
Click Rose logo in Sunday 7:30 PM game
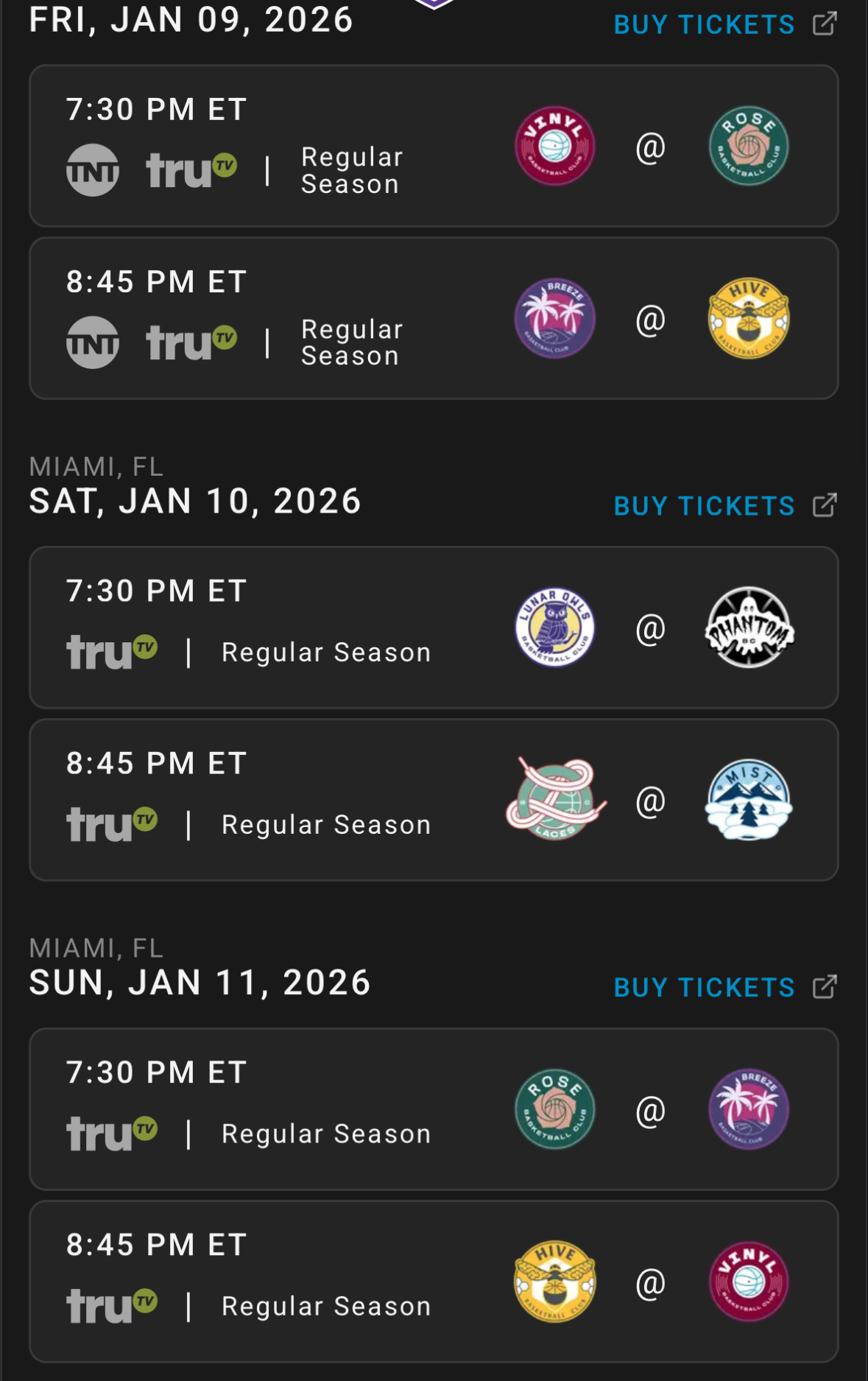tap(554, 1109)
